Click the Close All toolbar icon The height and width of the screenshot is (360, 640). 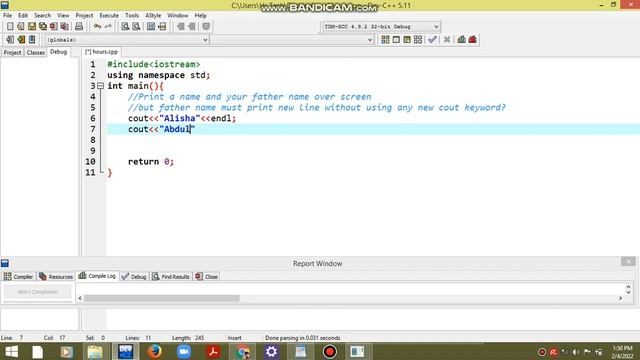64,27
